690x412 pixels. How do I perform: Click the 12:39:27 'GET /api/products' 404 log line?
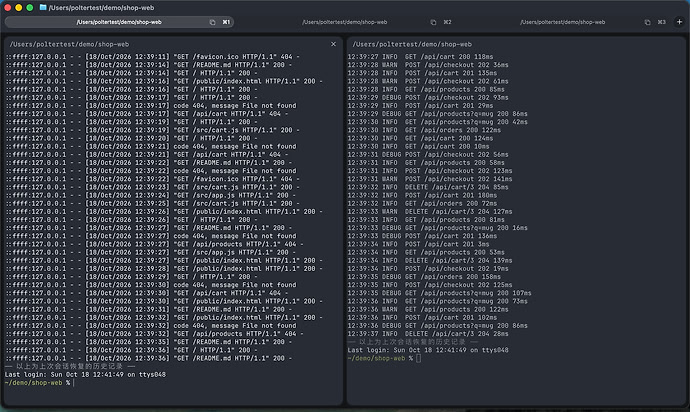154,244
